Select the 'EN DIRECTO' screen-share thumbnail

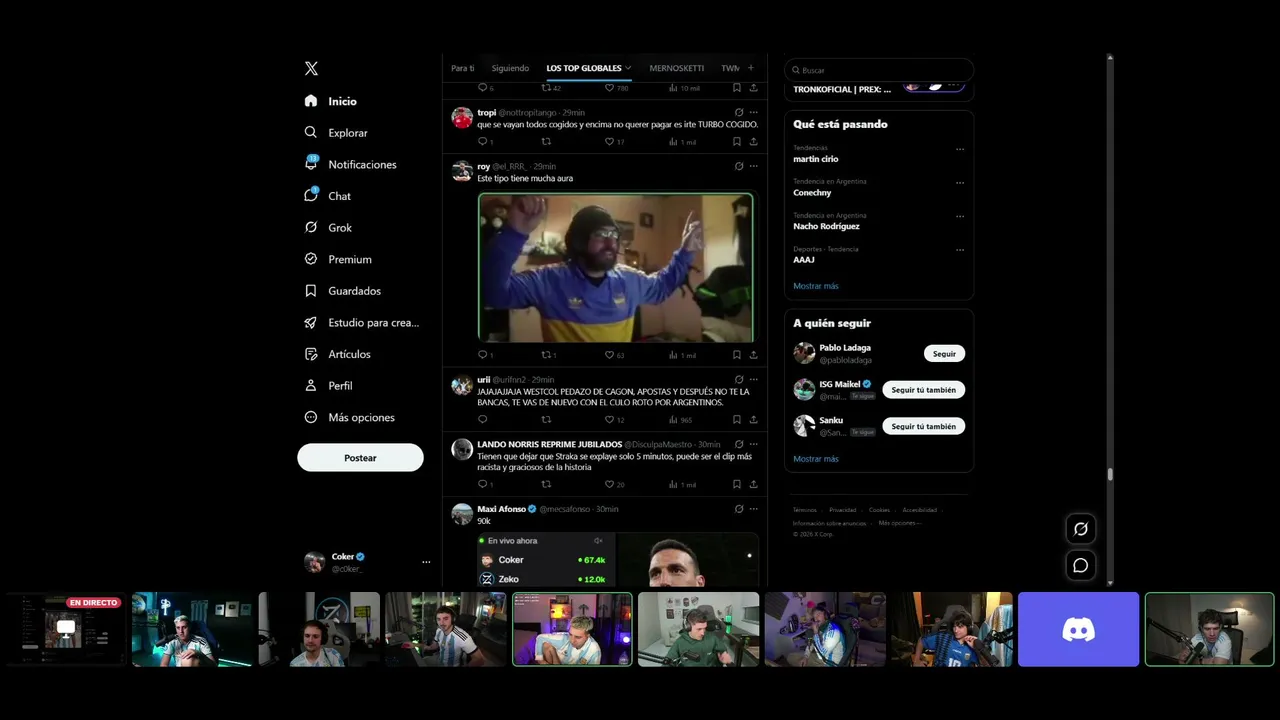click(65, 629)
